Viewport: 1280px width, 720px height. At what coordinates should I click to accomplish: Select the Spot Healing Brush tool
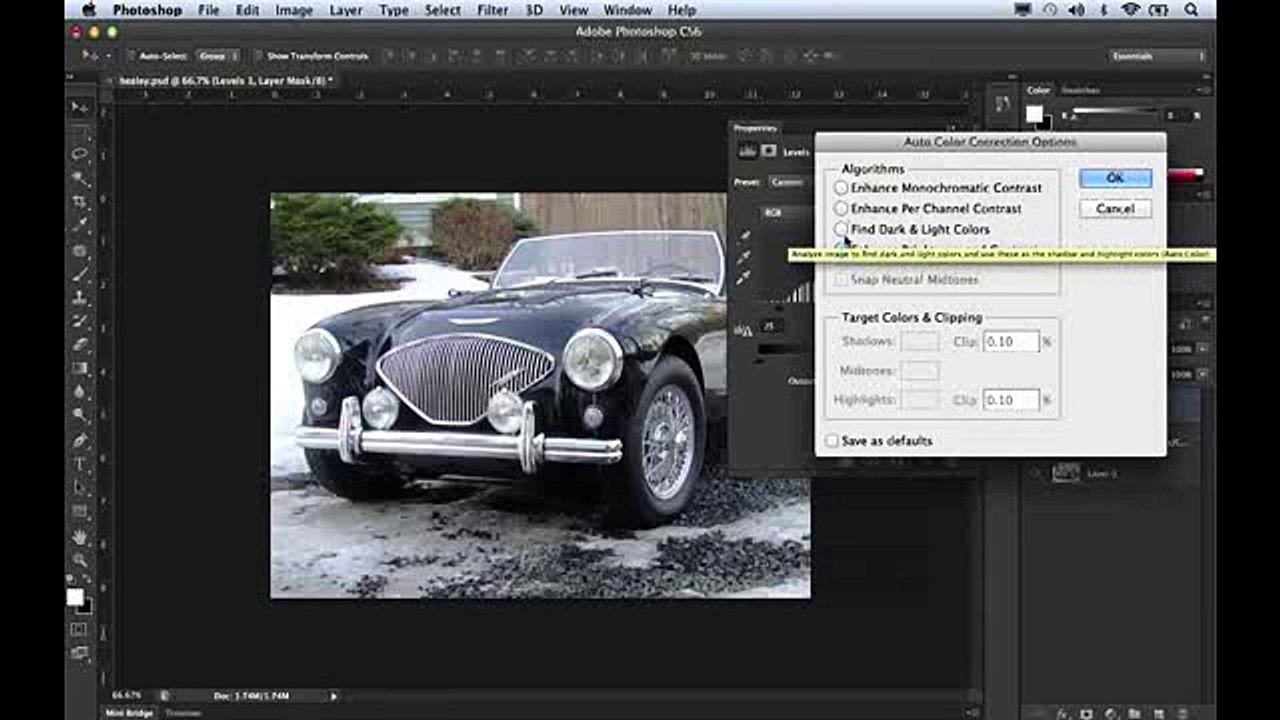[x=79, y=250]
